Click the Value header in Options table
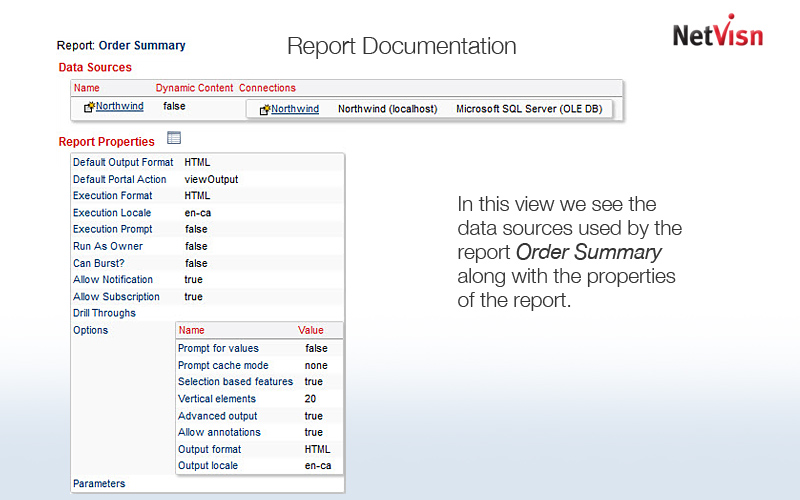This screenshot has height=500, width=800. (x=311, y=330)
